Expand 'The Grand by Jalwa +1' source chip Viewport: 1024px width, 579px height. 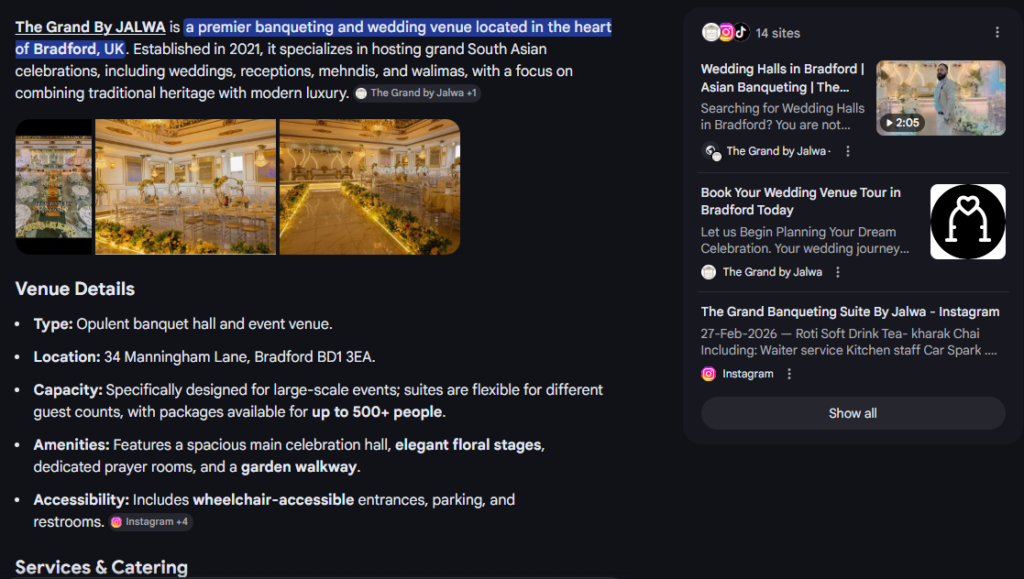click(x=417, y=93)
